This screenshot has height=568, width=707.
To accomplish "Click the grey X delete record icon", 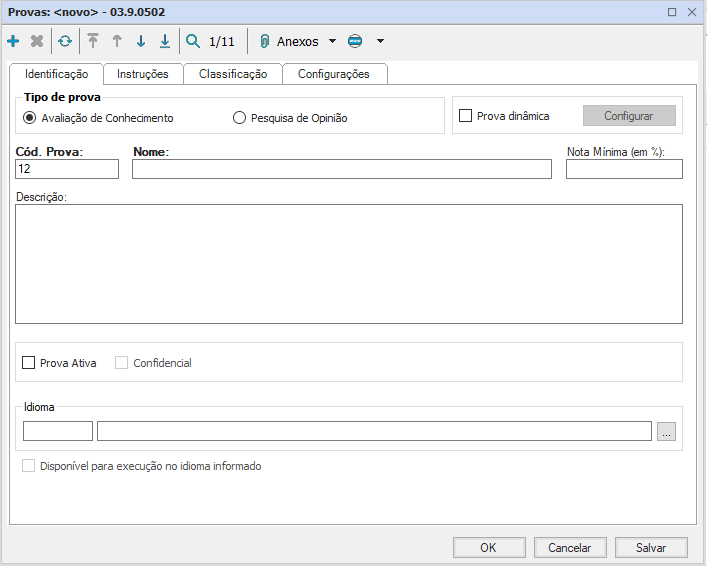I will [x=37, y=42].
